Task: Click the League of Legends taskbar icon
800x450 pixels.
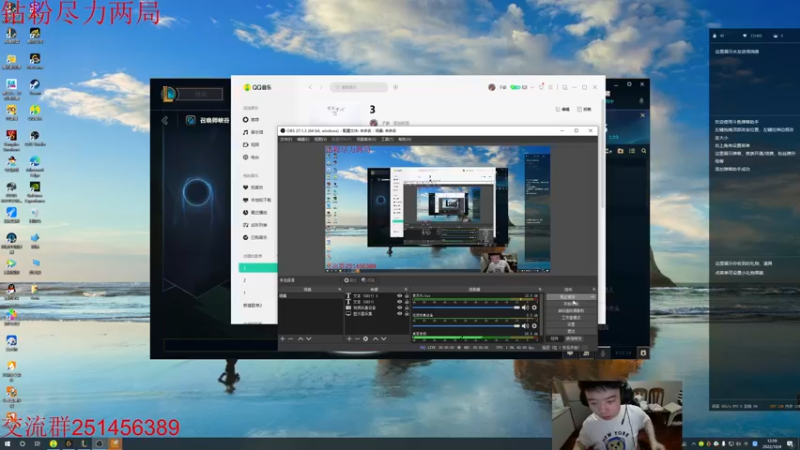Action: [x=84, y=444]
